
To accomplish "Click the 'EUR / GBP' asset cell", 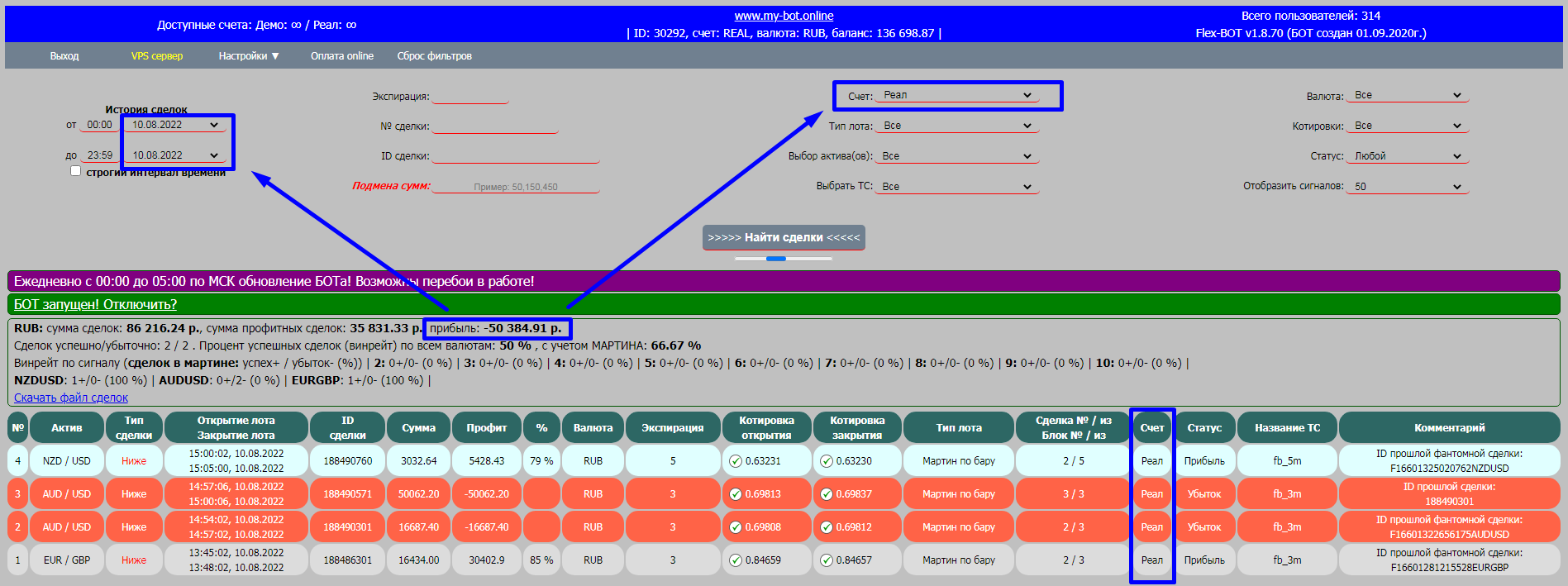I will pyautogui.click(x=67, y=560).
